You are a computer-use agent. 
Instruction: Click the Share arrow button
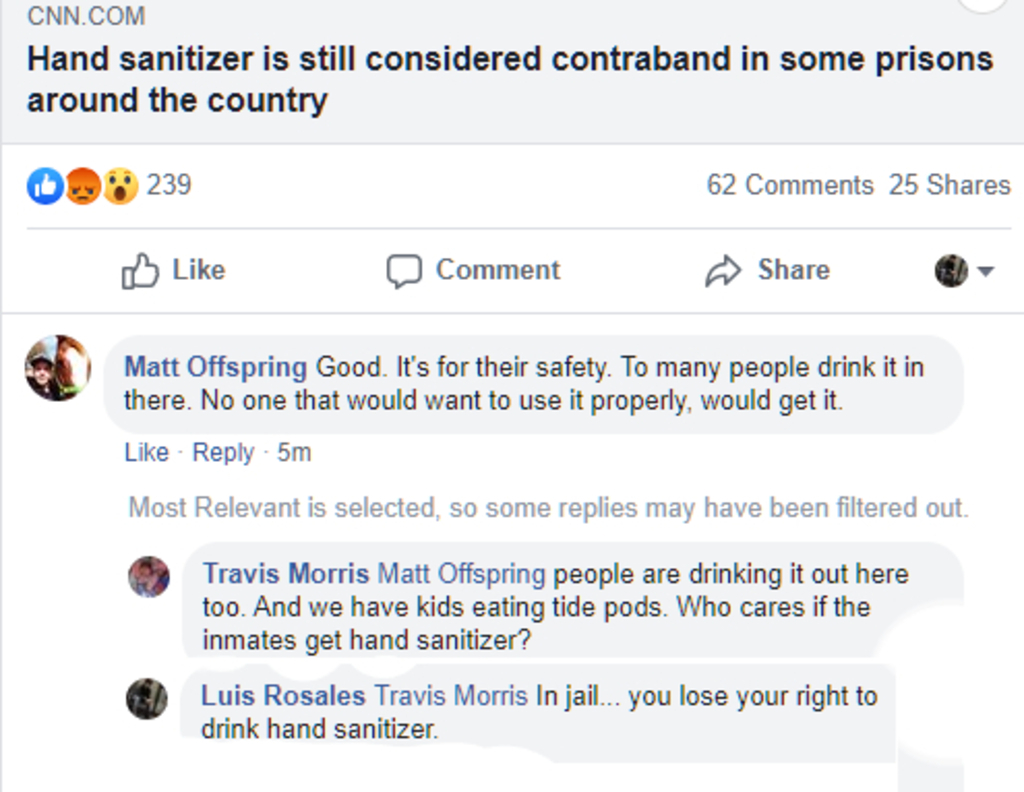[767, 270]
